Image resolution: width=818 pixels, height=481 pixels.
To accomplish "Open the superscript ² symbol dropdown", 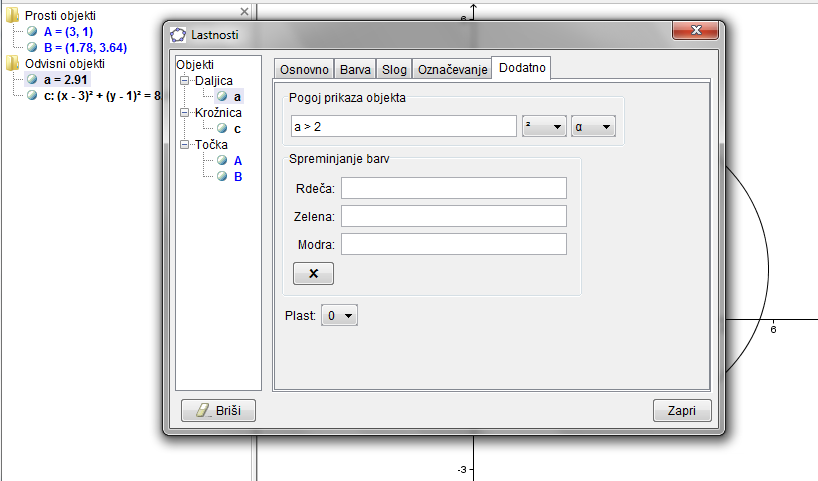I will 544,127.
